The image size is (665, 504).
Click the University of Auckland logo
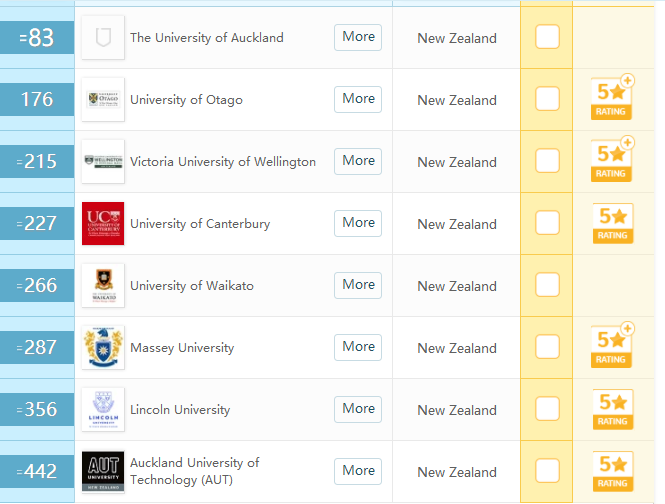tap(102, 38)
